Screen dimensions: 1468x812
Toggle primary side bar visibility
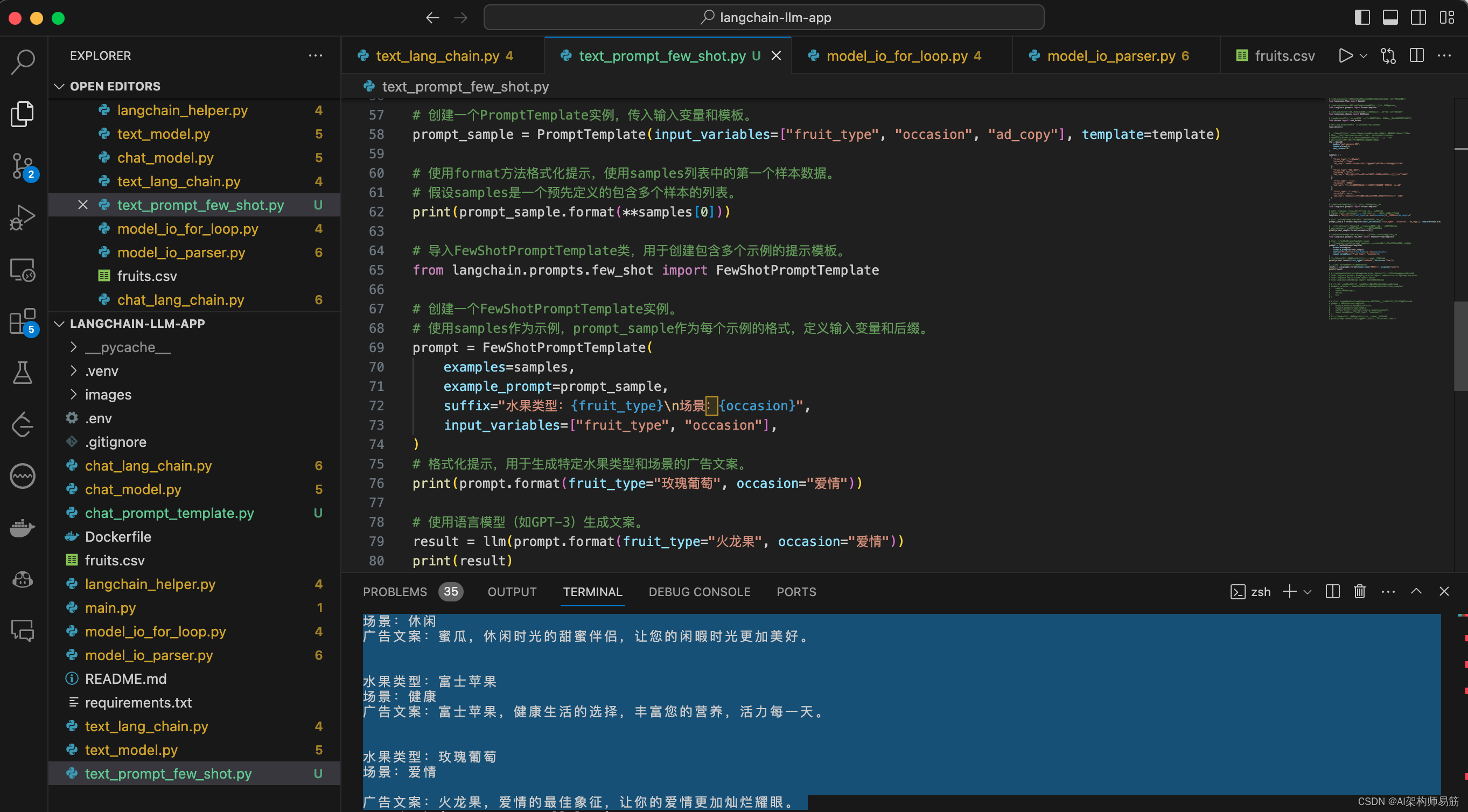(x=1362, y=17)
